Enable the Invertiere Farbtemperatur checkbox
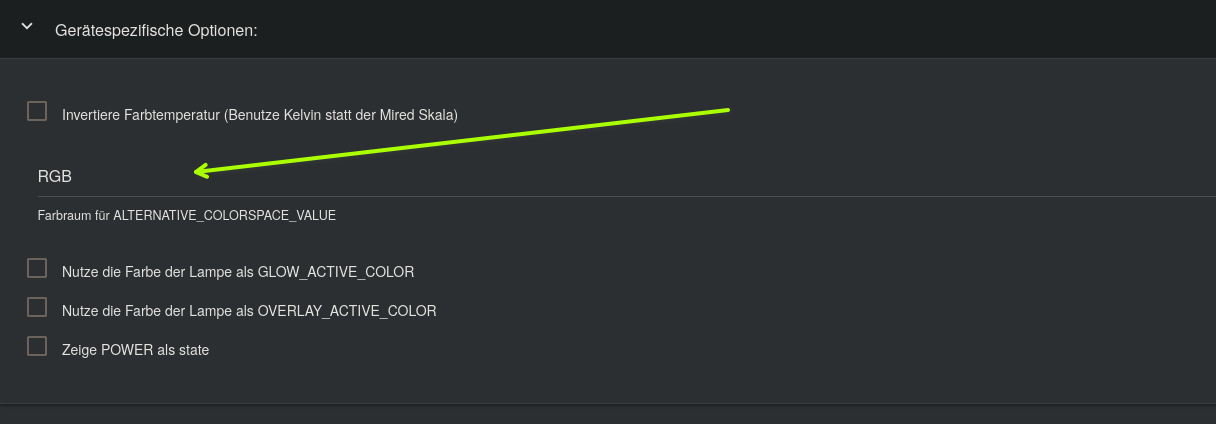Screen dimensions: 1216x424 (x=37, y=111)
